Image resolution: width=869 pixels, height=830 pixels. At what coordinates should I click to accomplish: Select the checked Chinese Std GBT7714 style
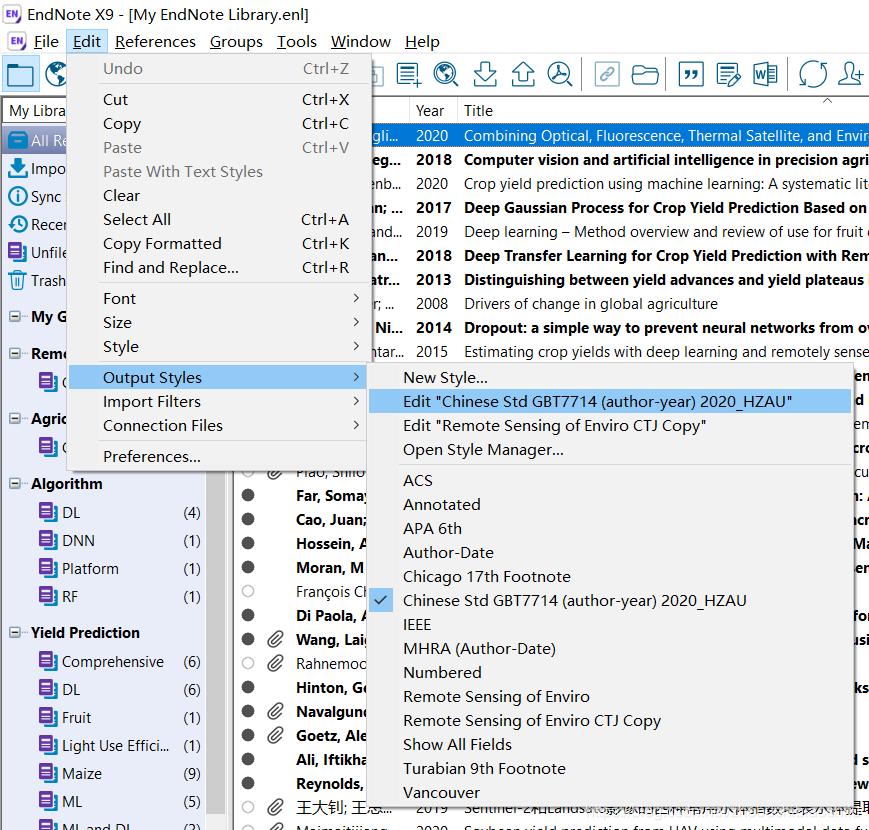tap(574, 600)
